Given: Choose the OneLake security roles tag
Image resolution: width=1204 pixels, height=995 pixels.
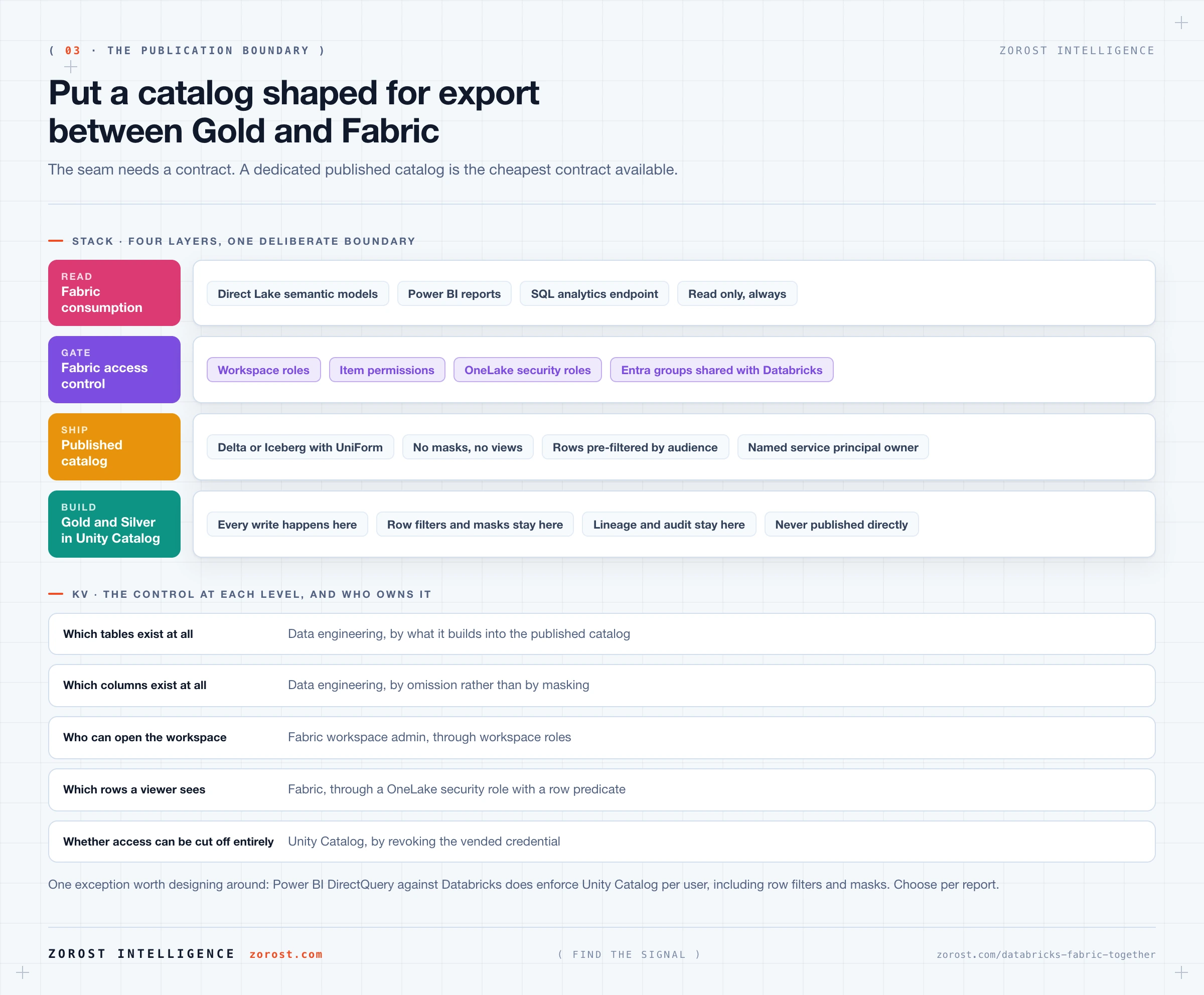Looking at the screenshot, I should (x=527, y=370).
